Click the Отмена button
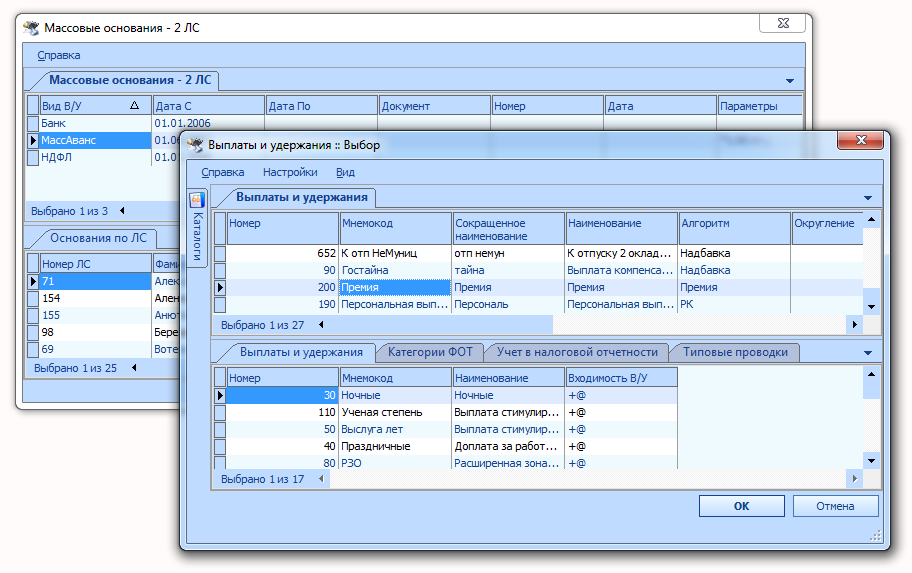912x573 pixels. click(x=835, y=506)
